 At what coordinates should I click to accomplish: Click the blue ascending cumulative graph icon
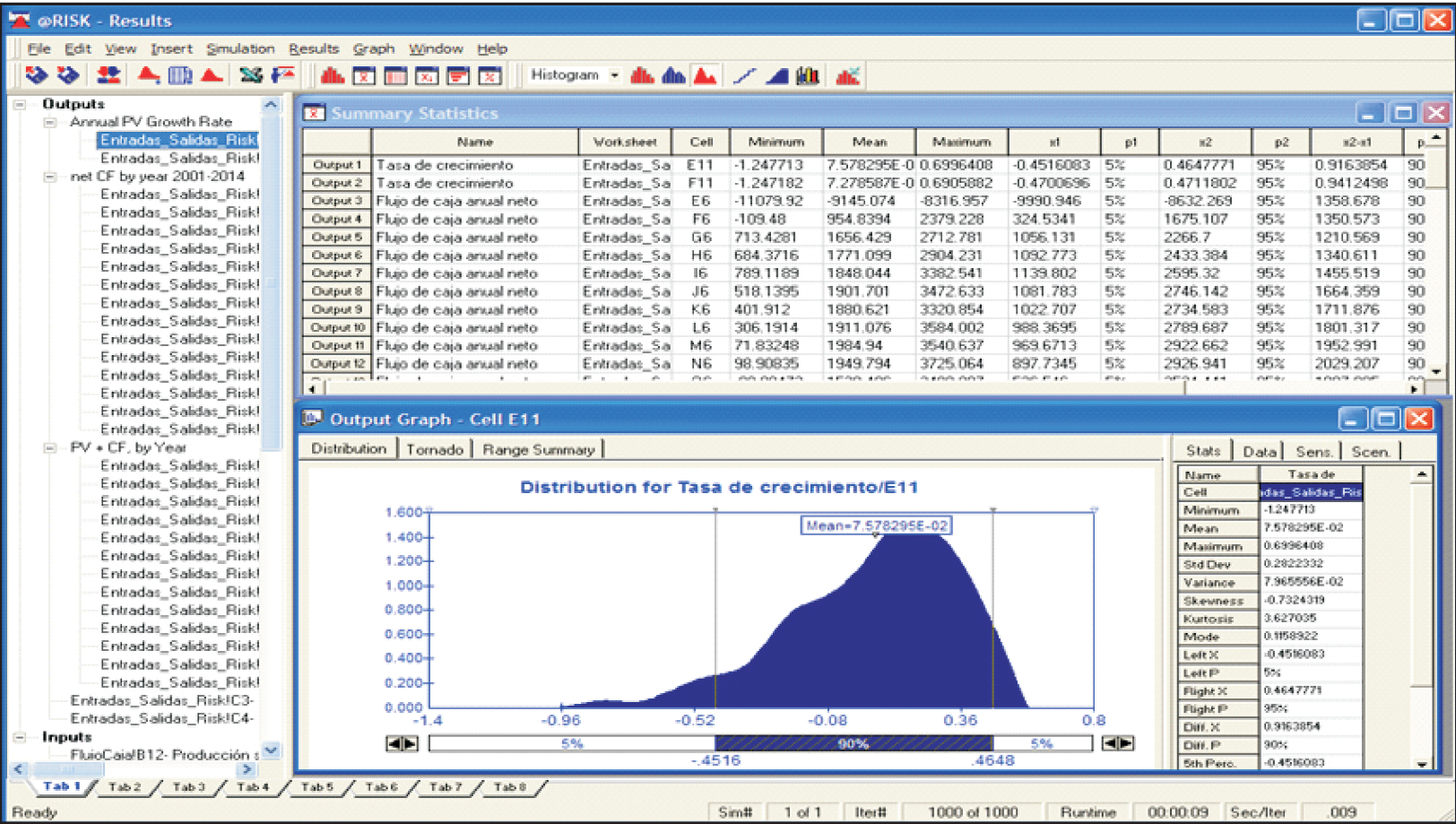(x=776, y=76)
